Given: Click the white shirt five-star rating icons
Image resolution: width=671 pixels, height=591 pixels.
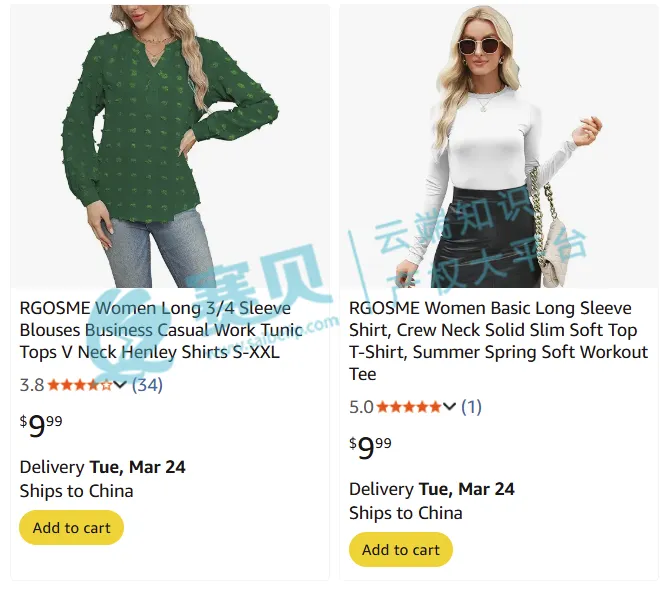Looking at the screenshot, I should 409,407.
